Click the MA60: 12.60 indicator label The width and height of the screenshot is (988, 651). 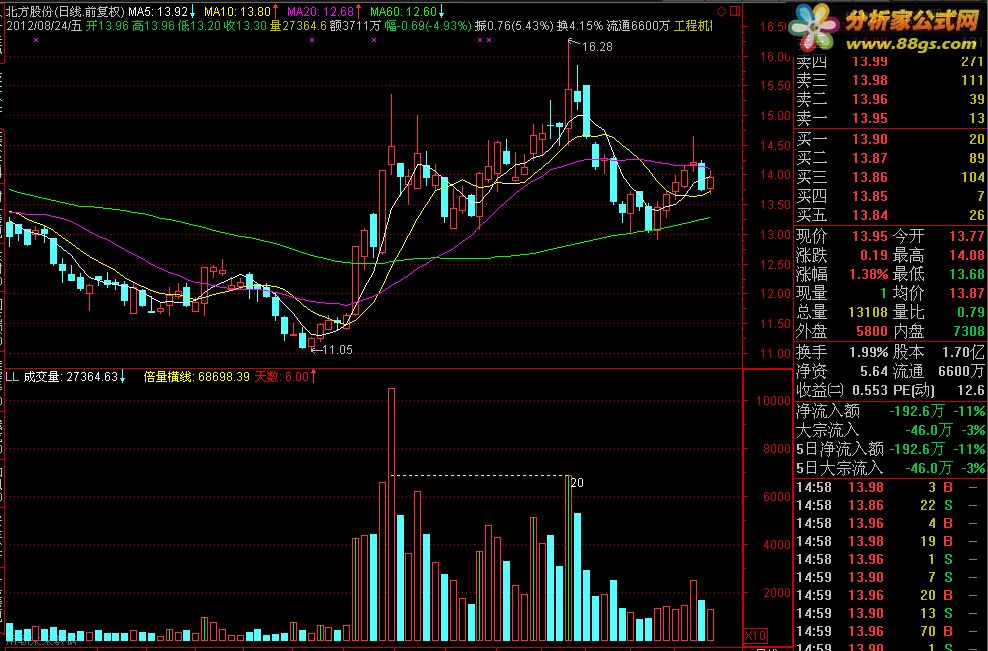(403, 11)
